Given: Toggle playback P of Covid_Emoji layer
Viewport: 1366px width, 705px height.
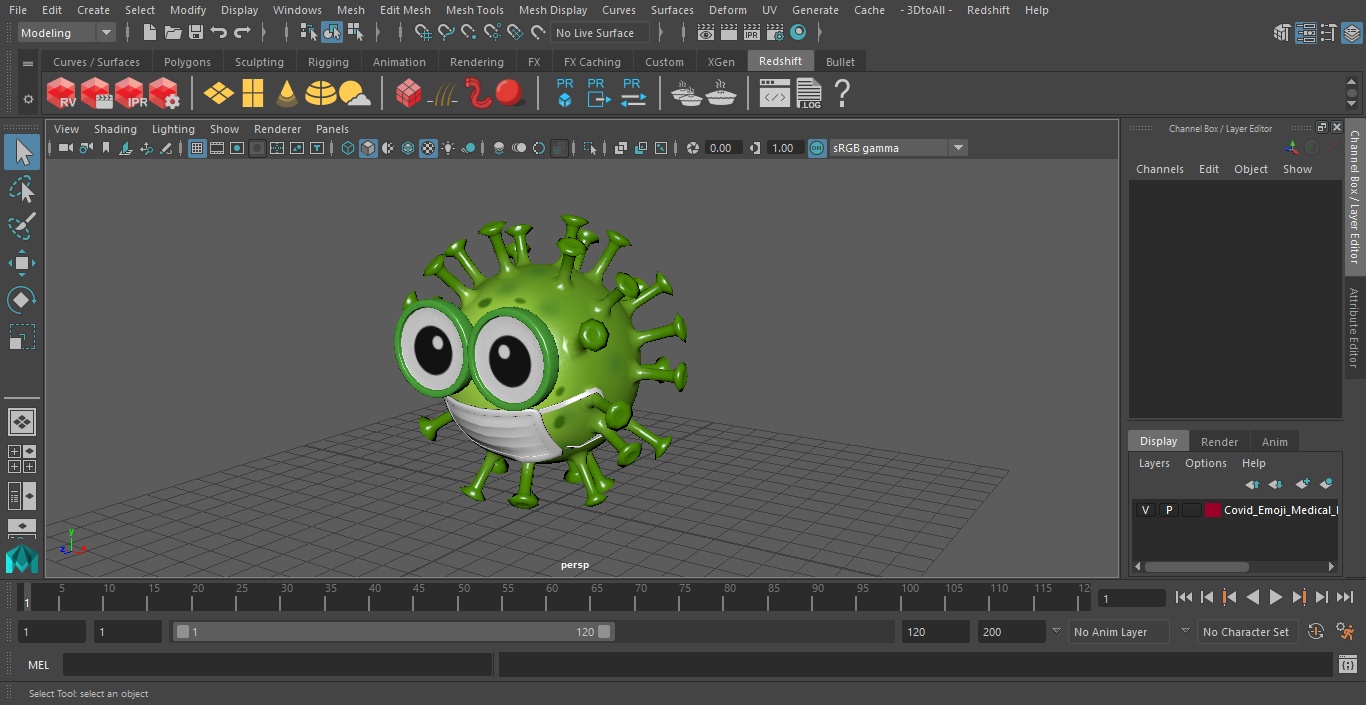Looking at the screenshot, I should click(1168, 510).
